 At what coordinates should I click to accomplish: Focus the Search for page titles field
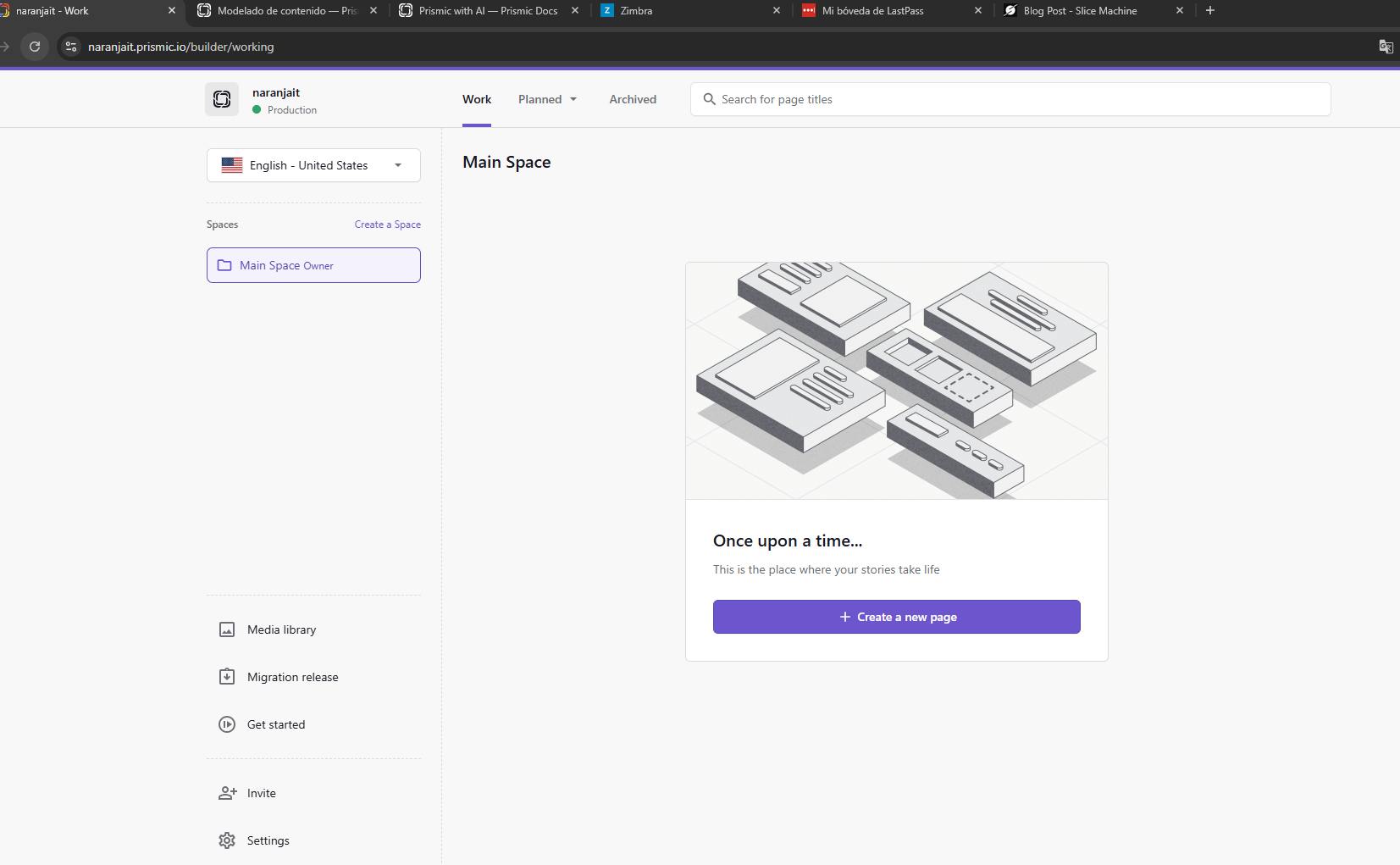1016,99
